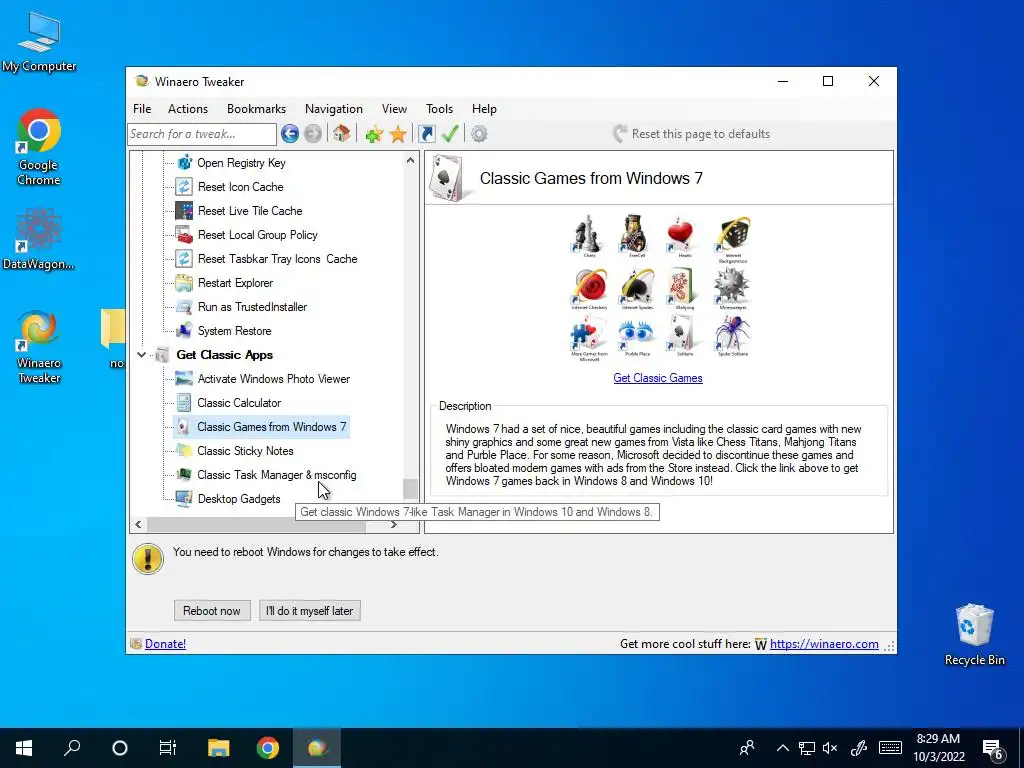Click the tree's vertical scrollbar thumb
The width and height of the screenshot is (1024, 768).
pos(410,488)
